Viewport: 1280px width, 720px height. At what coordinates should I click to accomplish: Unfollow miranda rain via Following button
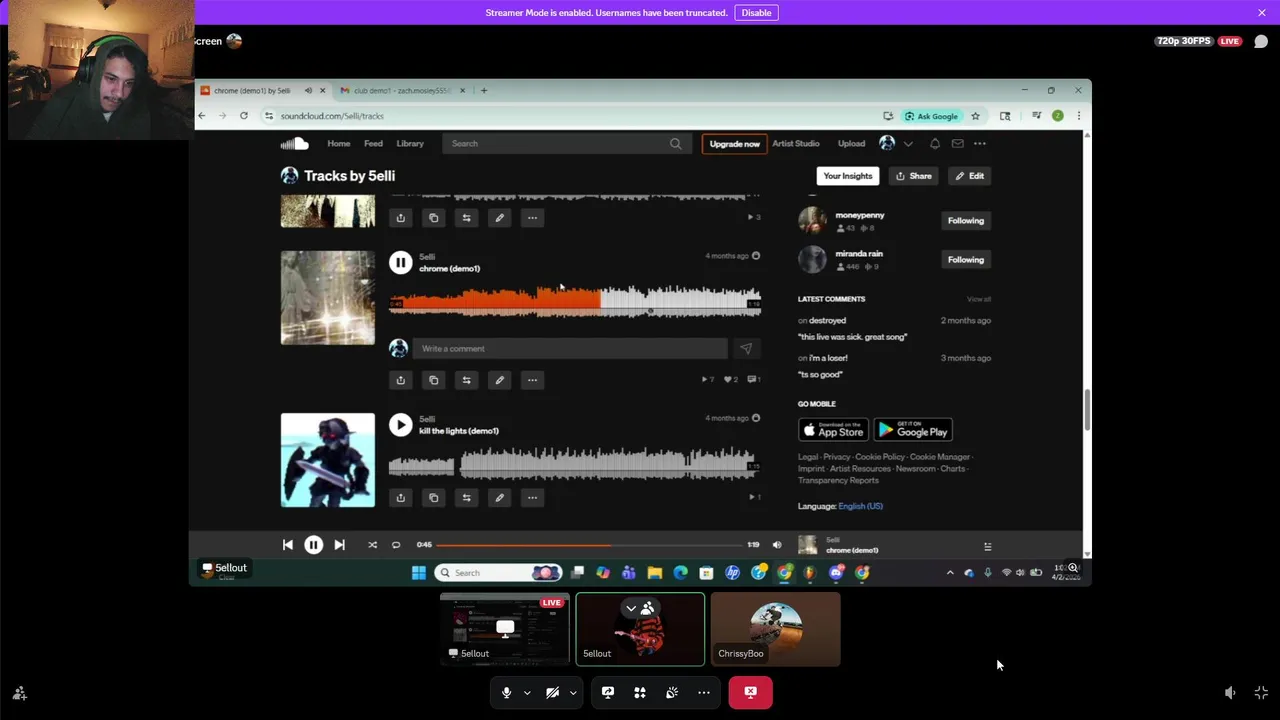pos(966,260)
